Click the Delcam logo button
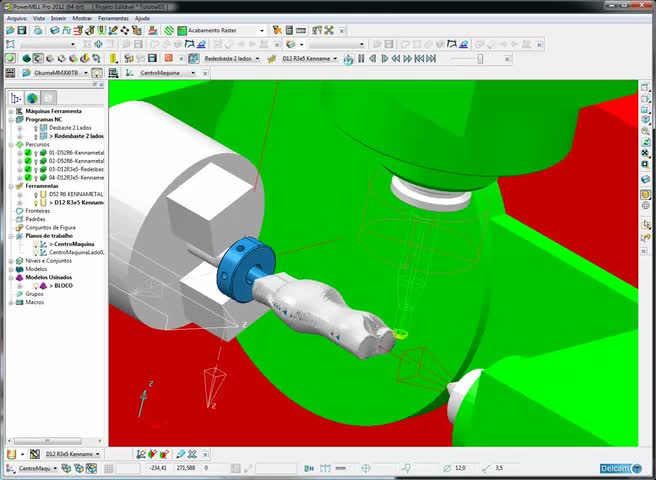This screenshot has height=480, width=656. click(620, 468)
